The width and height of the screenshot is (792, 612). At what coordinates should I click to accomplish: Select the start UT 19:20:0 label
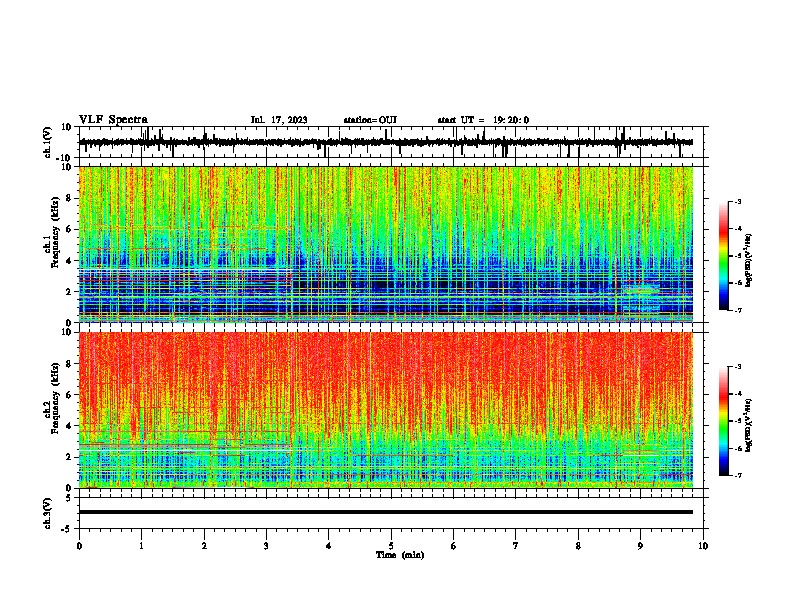(483, 120)
